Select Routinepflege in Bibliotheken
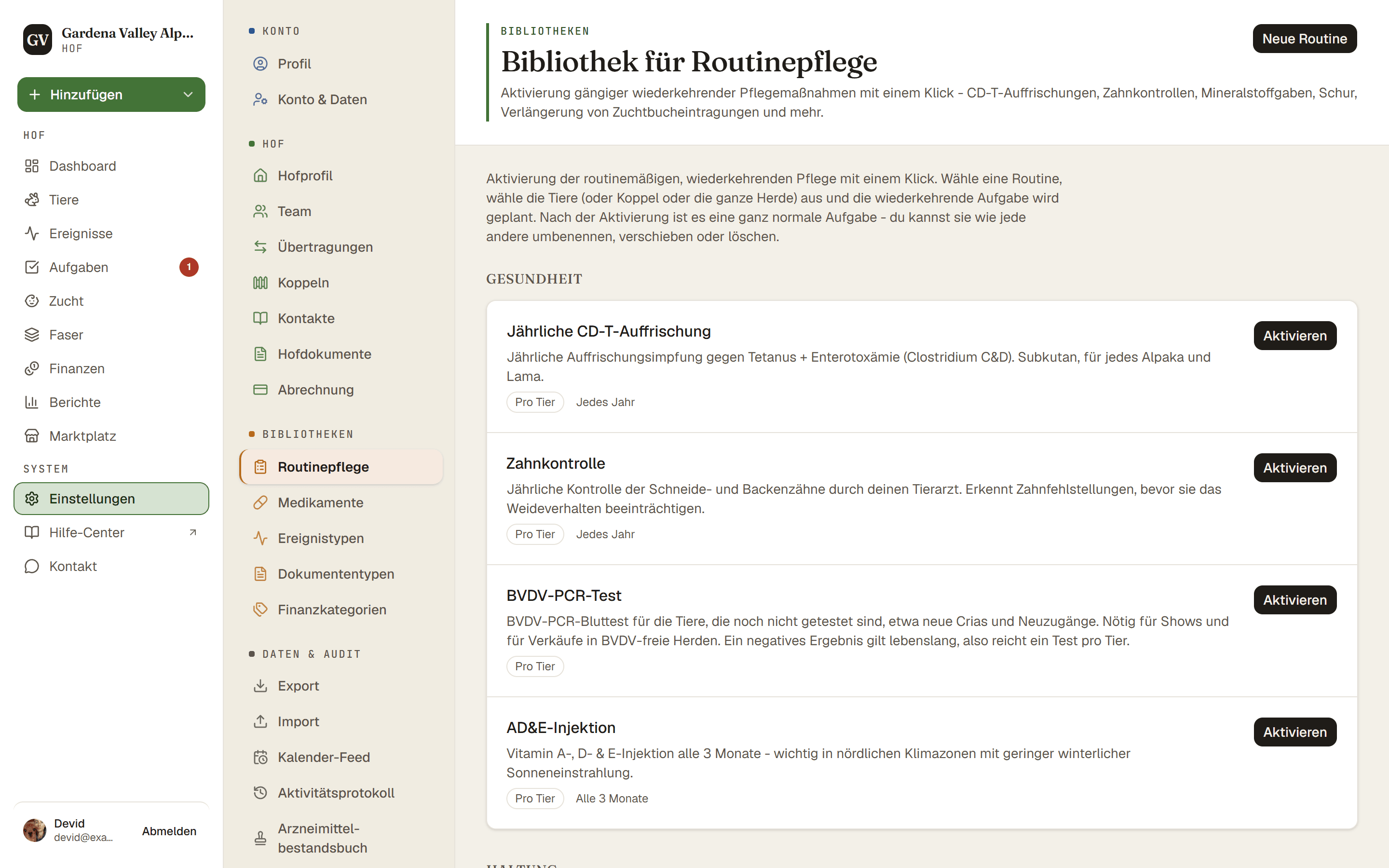1389x868 pixels. (341, 467)
